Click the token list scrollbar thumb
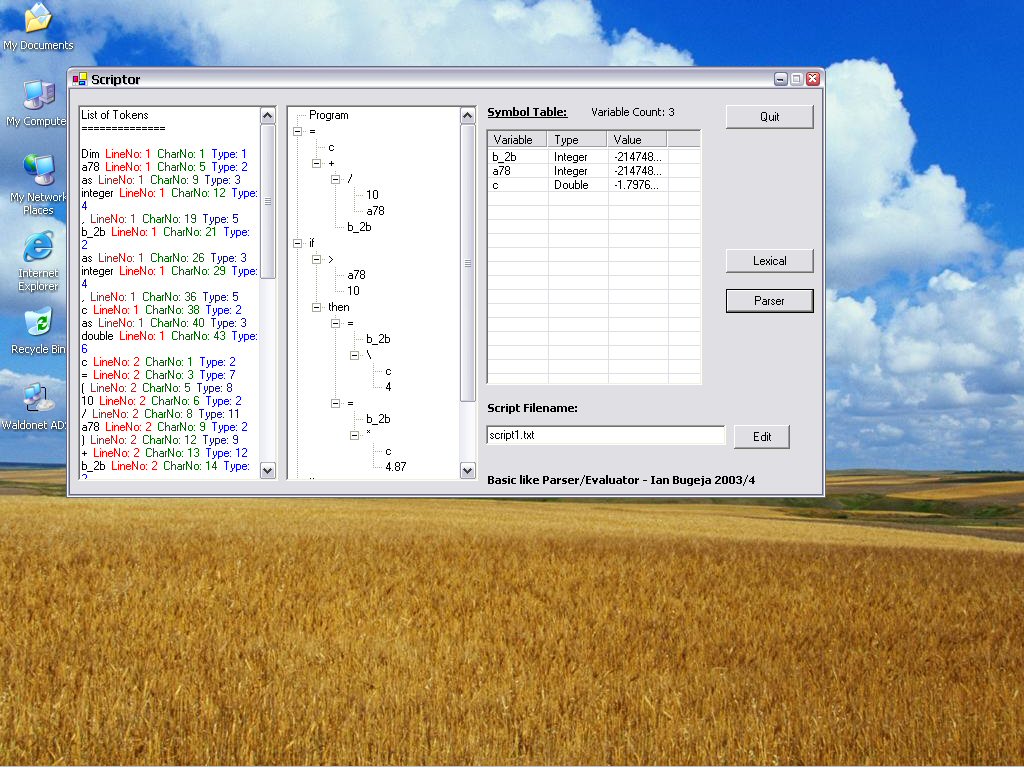Viewport: 1024px width, 768px height. tap(268, 201)
